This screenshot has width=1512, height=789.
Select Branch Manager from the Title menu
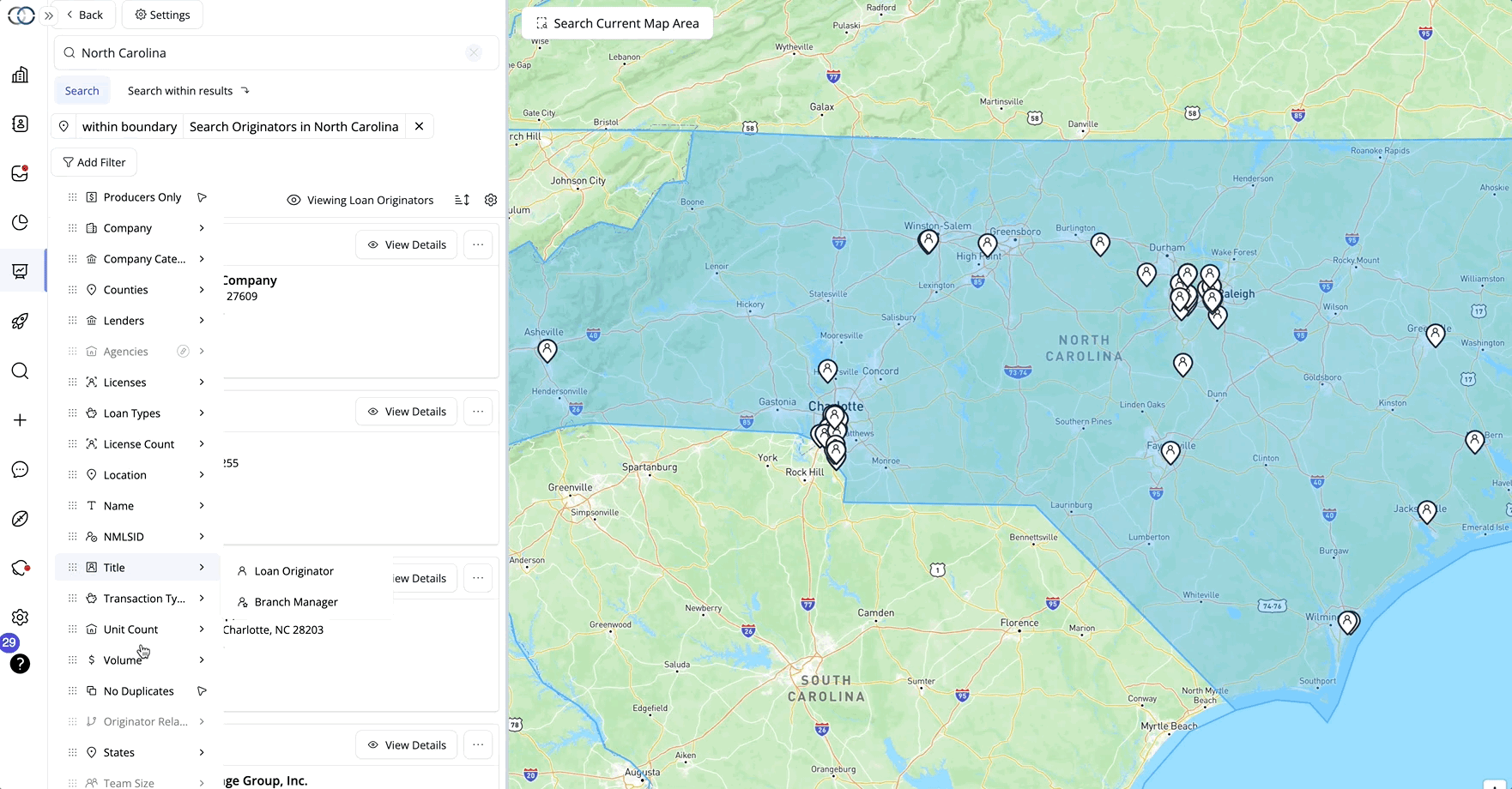[295, 601]
